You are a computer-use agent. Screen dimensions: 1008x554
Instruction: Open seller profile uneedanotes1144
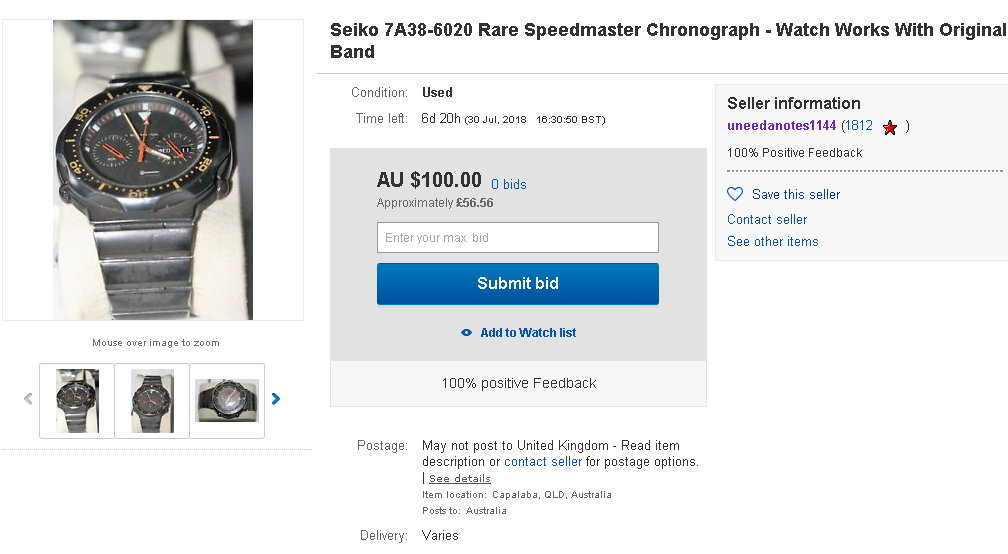[x=781, y=126]
